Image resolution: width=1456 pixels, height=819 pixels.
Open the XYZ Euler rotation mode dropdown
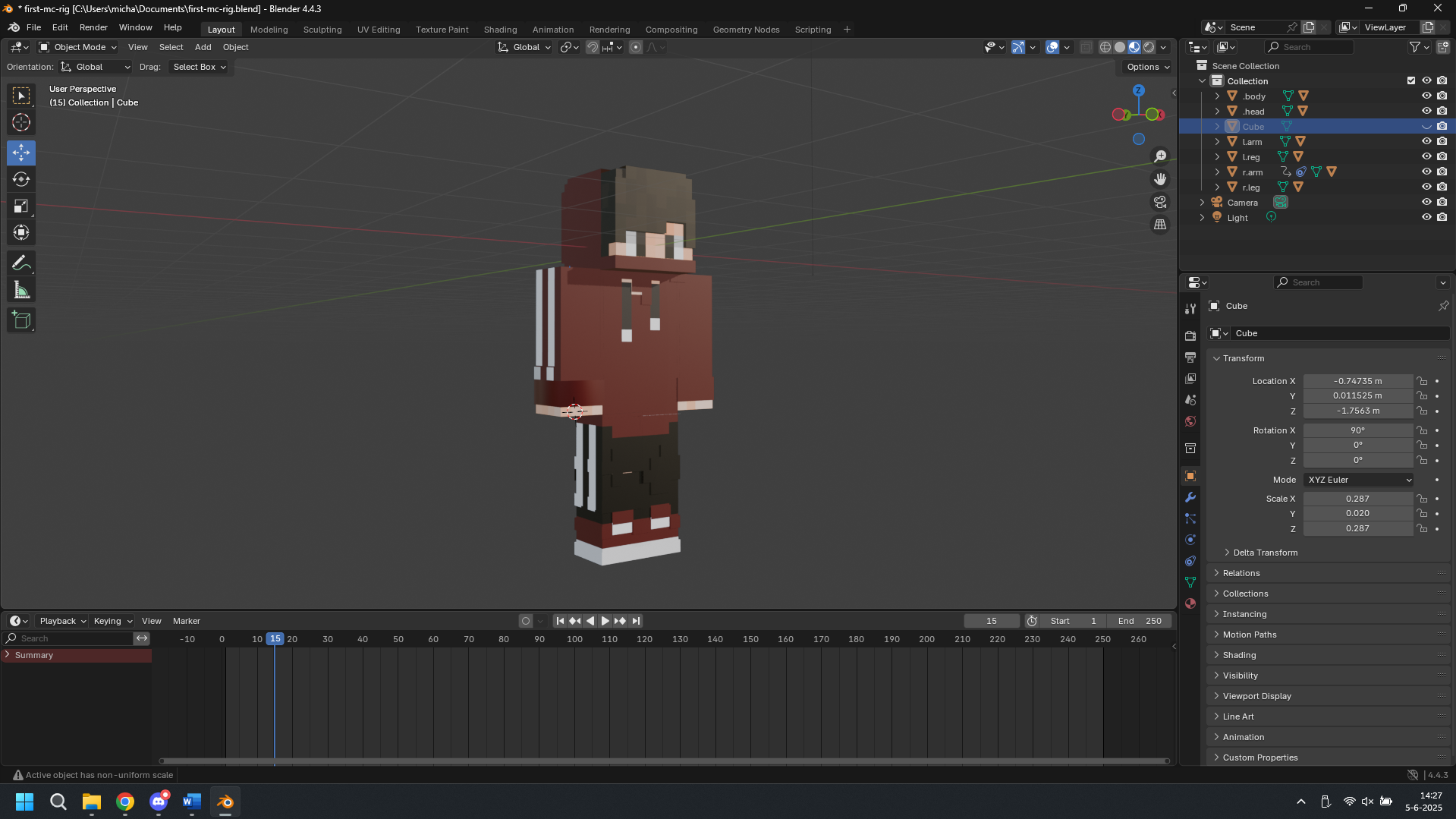1358,480
